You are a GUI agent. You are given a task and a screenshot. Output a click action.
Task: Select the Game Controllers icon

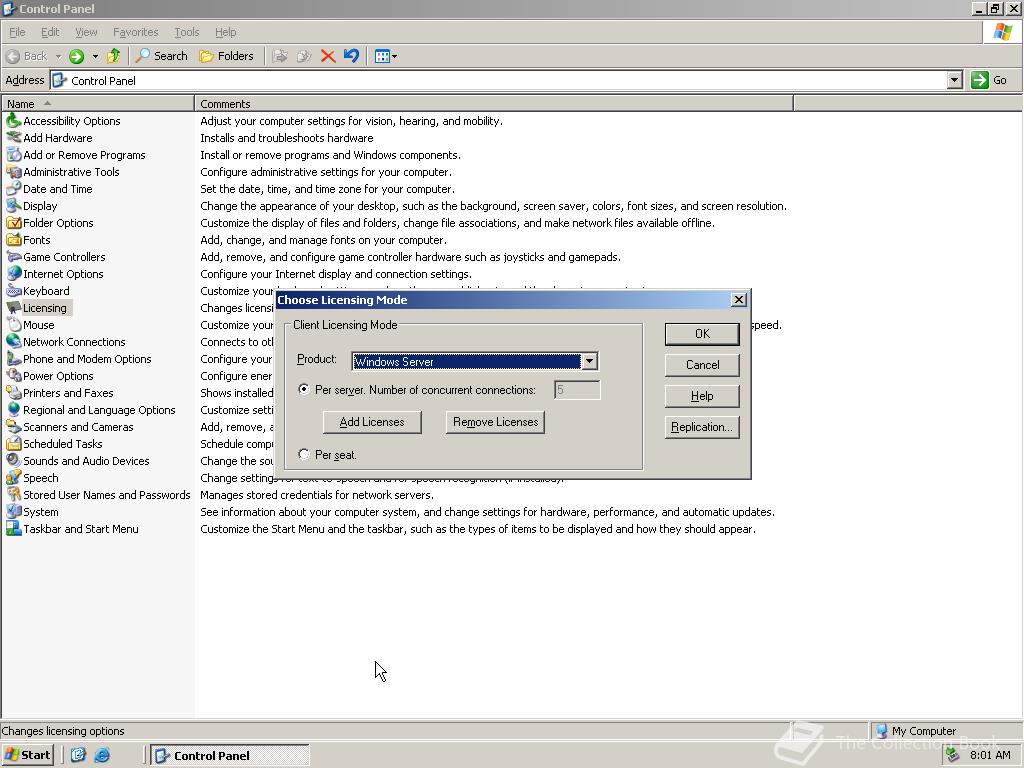click(x=13, y=257)
